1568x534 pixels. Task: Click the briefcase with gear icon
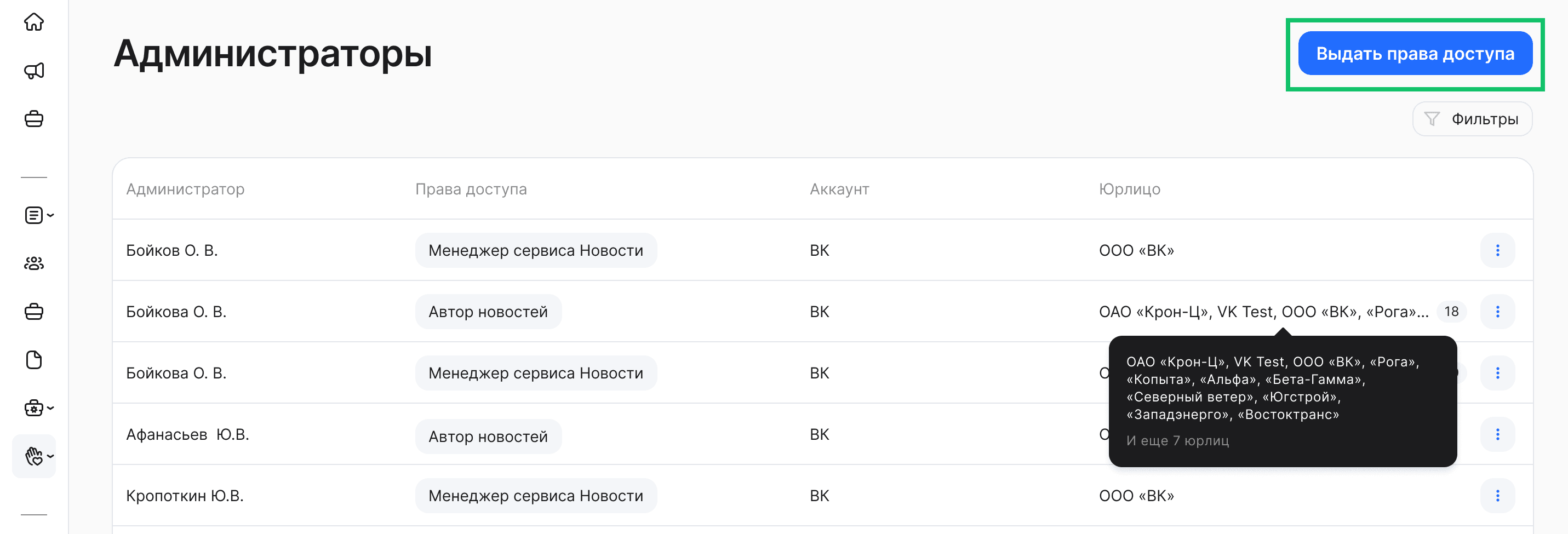click(32, 409)
